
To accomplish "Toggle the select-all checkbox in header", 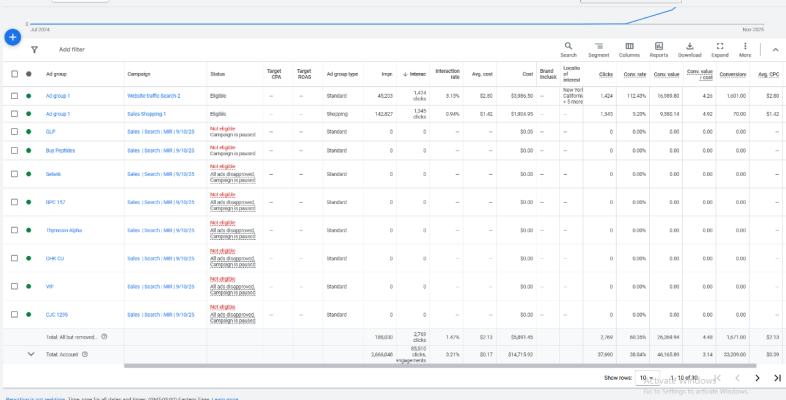I will click(x=15, y=74).
